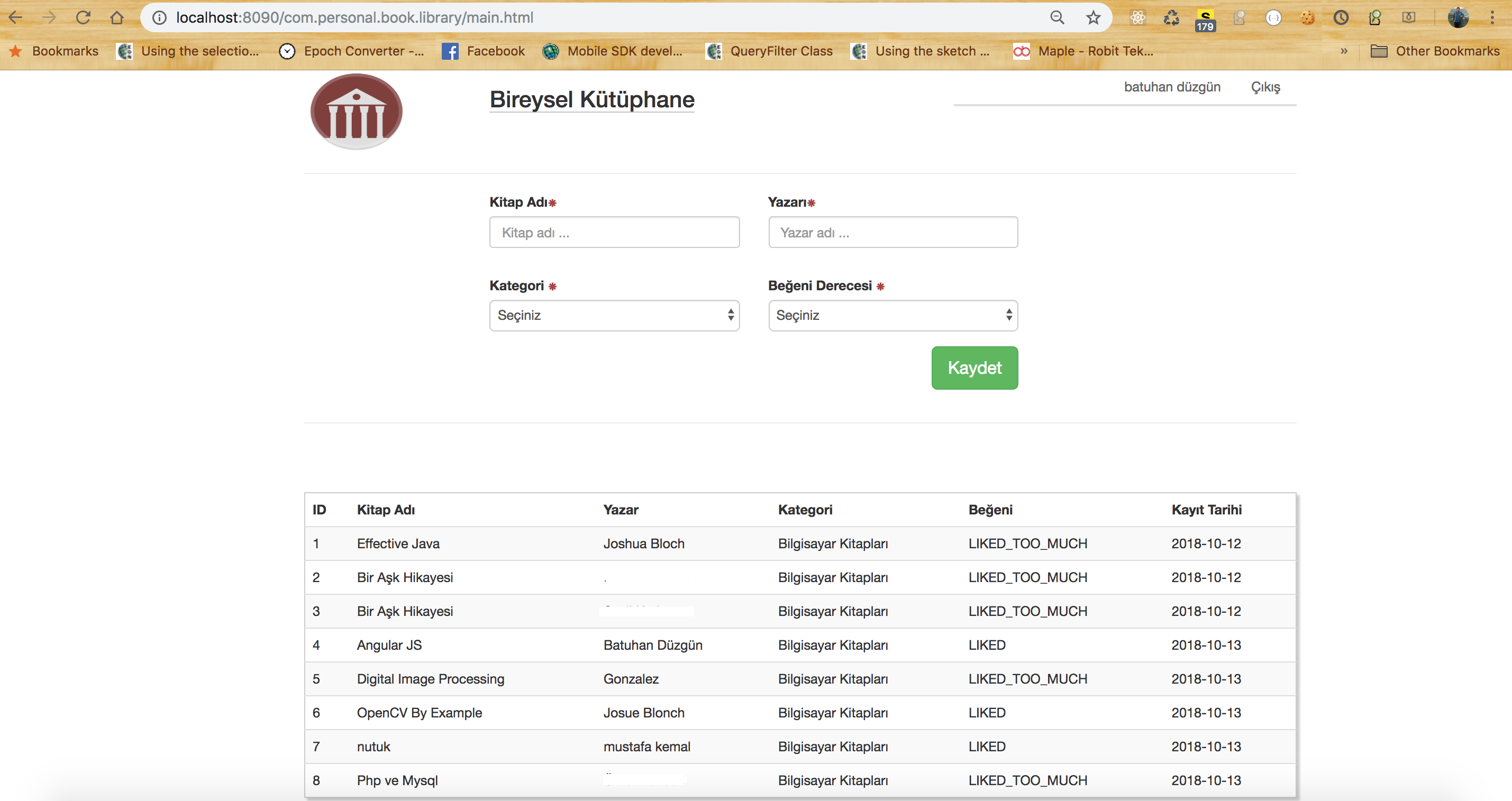
Task: Open the Facebook bookmark
Action: (484, 51)
